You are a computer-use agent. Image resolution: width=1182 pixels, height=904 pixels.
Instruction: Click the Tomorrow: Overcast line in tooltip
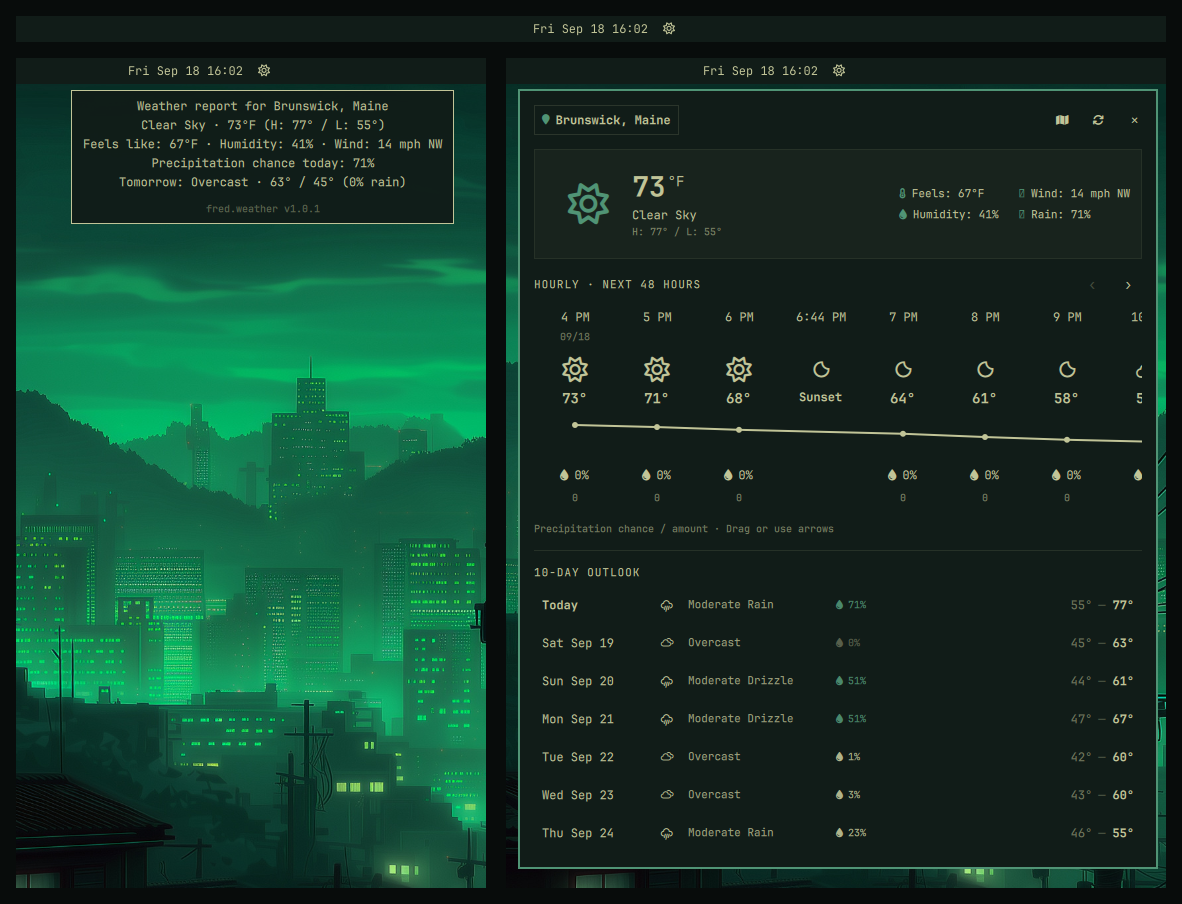(x=262, y=182)
